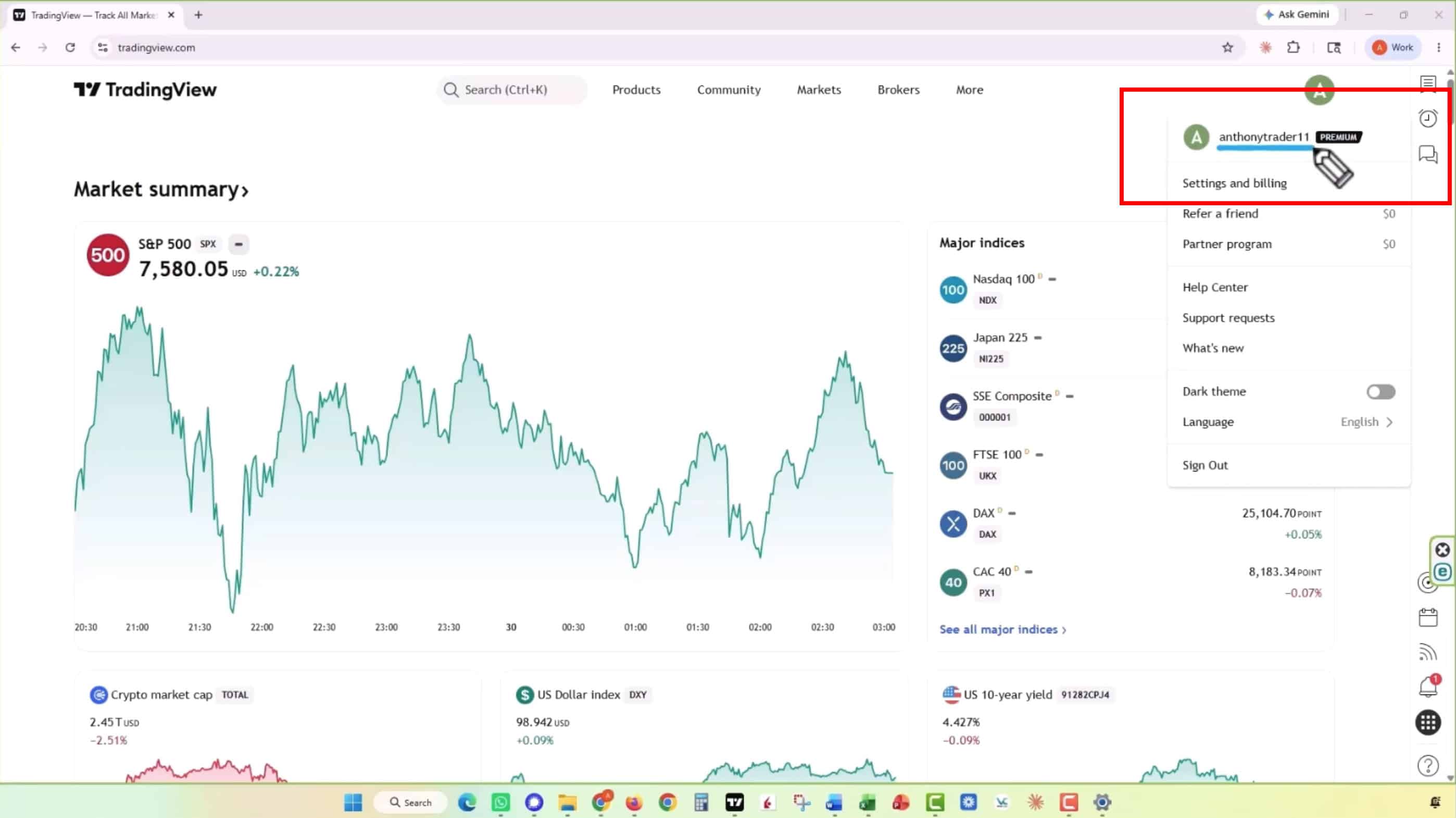Screen dimensions: 1456x818
Task: Click the See all major indices link
Action: click(1003, 629)
